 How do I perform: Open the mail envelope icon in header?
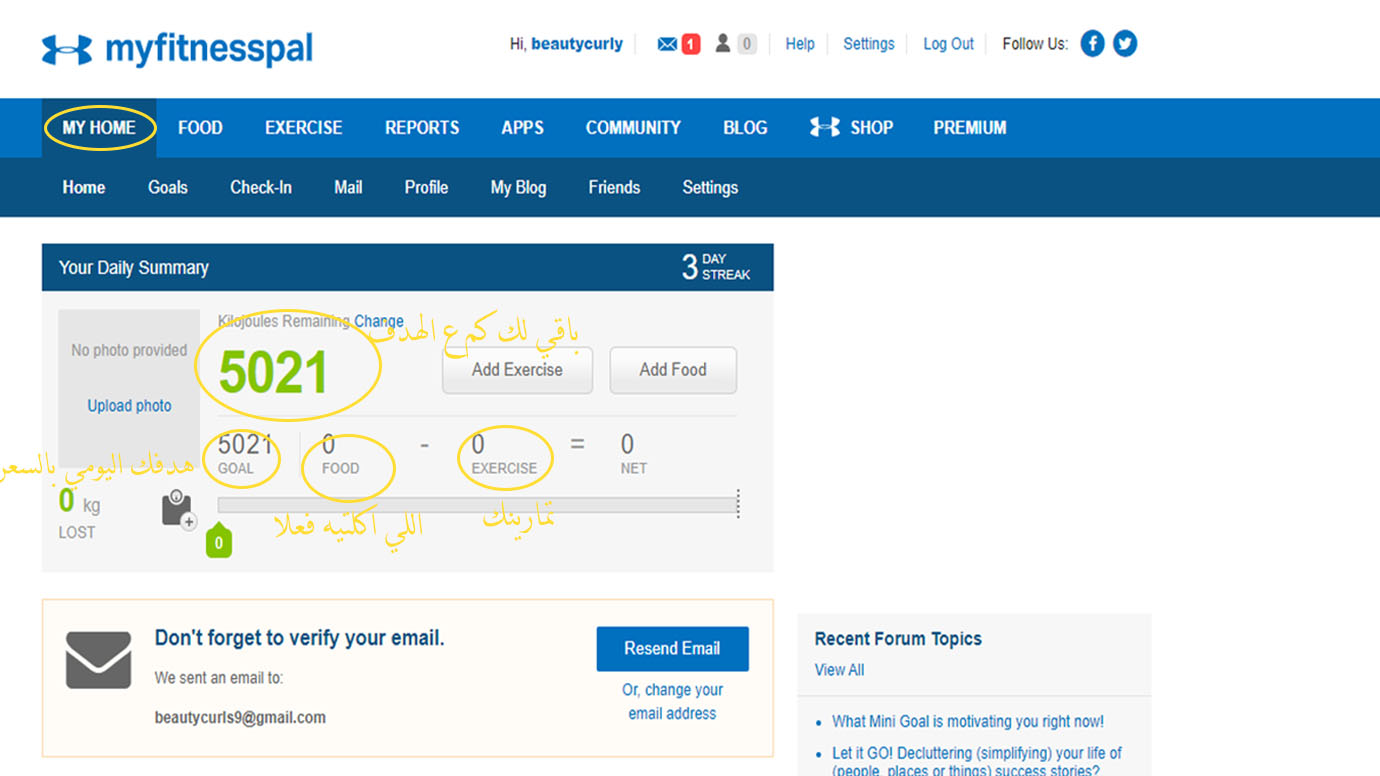[667, 44]
